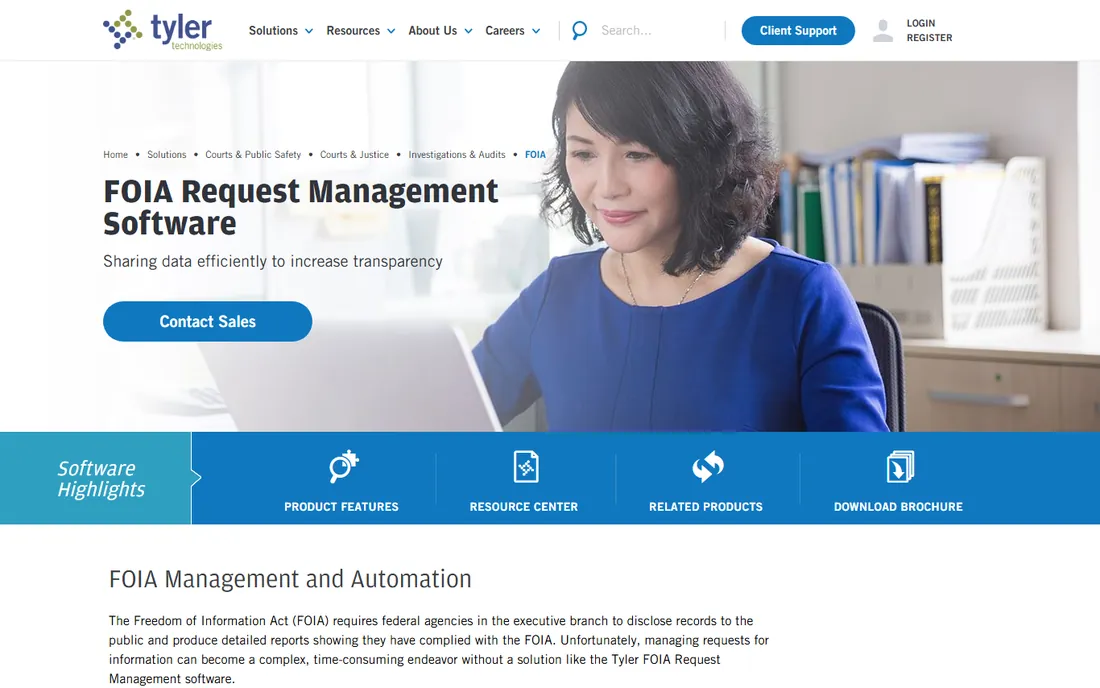Click 'Sharing data efficiently to increase transparency' text
Image resolution: width=1100 pixels, height=688 pixels.
coord(273,262)
